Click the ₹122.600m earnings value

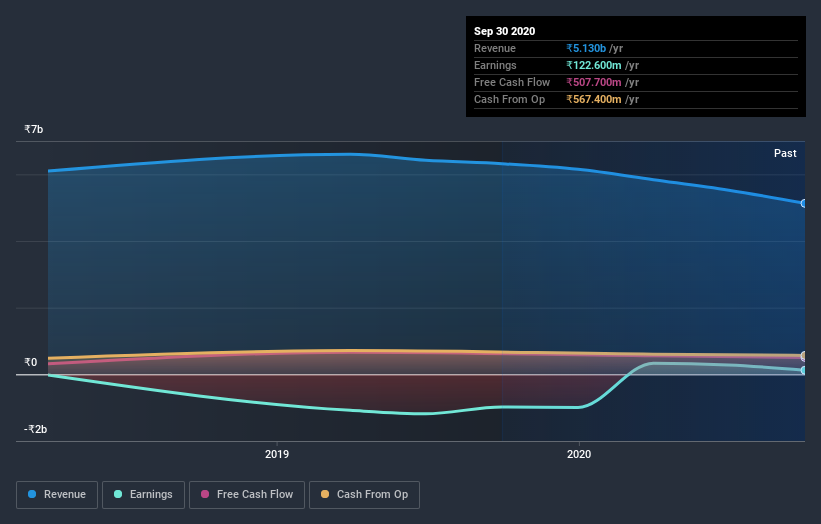click(594, 65)
